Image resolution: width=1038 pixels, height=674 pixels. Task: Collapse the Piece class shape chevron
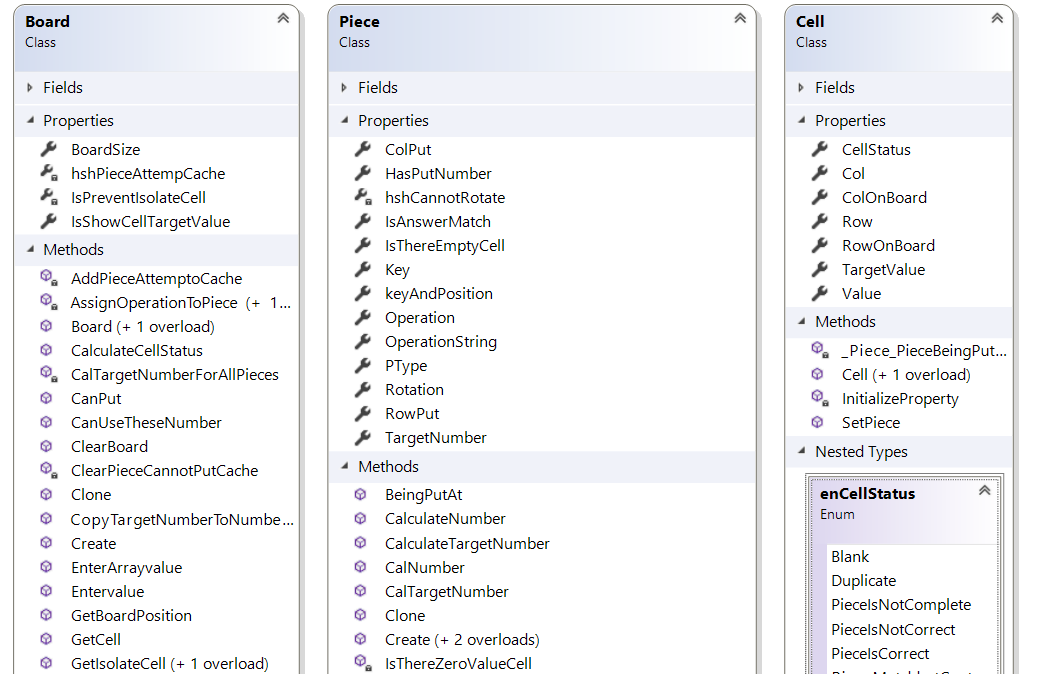740,19
